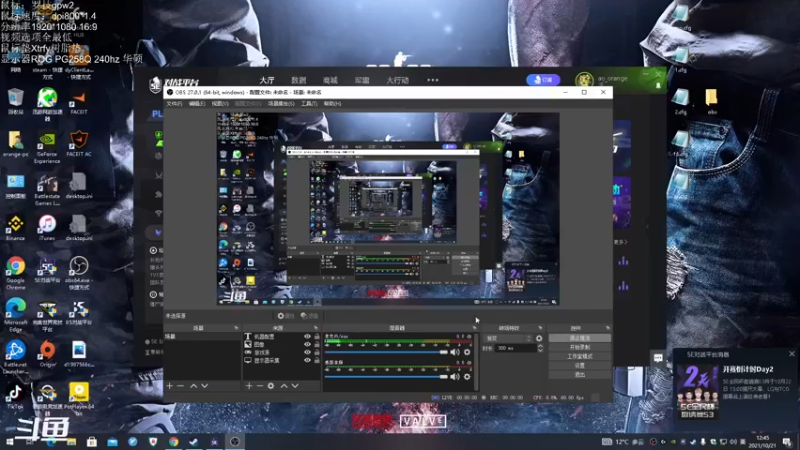Remove the selected scene with the Scenes minus icon
Image resolution: width=800 pixels, height=450 pixels.
pos(181,386)
